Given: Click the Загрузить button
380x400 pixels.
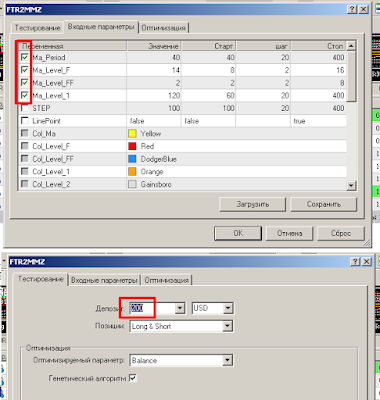Looking at the screenshot, I should click(x=253, y=204).
